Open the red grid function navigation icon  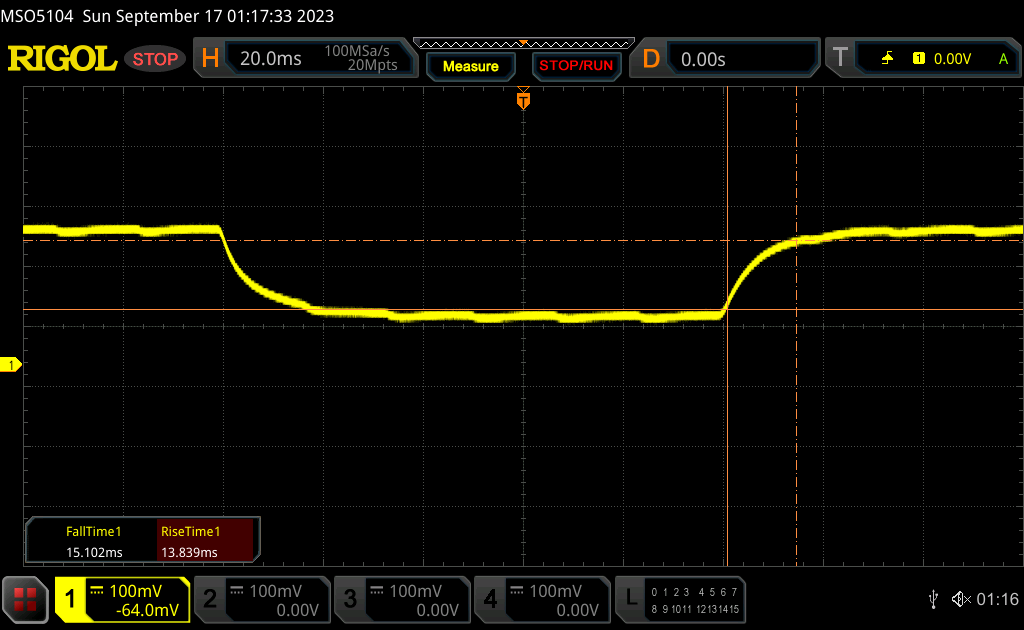[25, 599]
